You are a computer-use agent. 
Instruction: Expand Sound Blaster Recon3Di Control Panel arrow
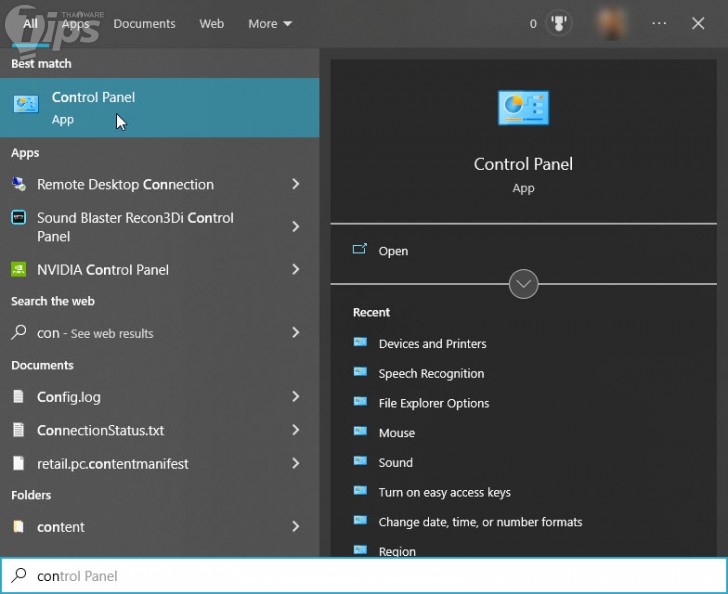(x=296, y=227)
